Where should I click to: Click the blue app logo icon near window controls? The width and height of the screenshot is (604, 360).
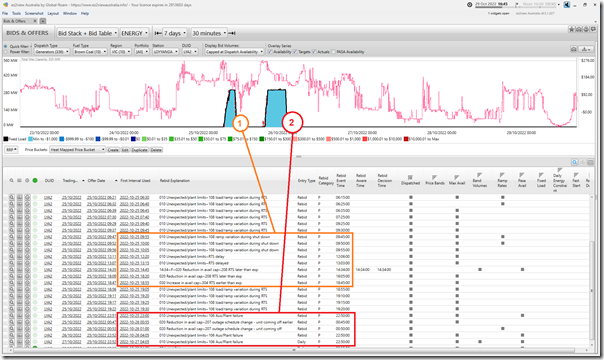(x=567, y=5)
